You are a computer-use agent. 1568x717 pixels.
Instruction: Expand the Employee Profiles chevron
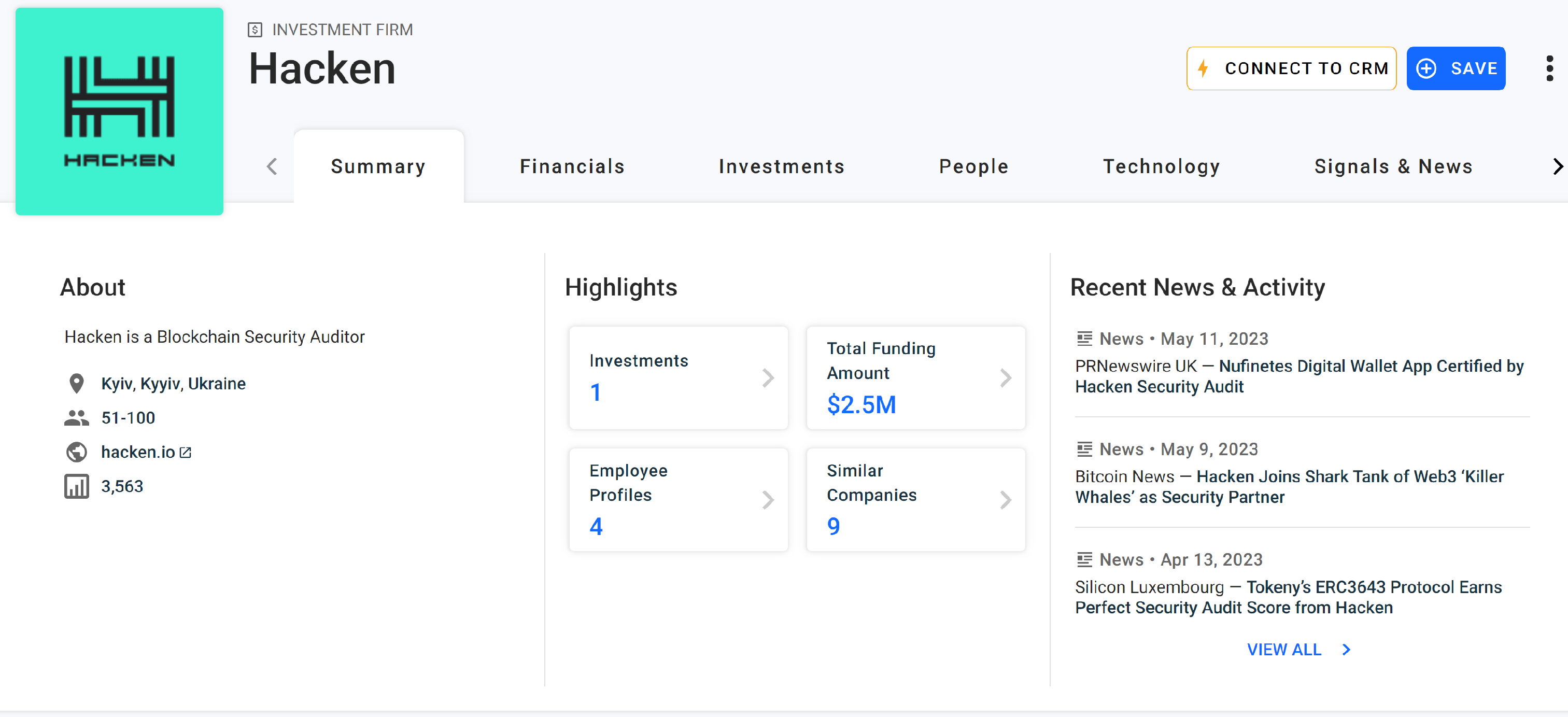coord(769,500)
